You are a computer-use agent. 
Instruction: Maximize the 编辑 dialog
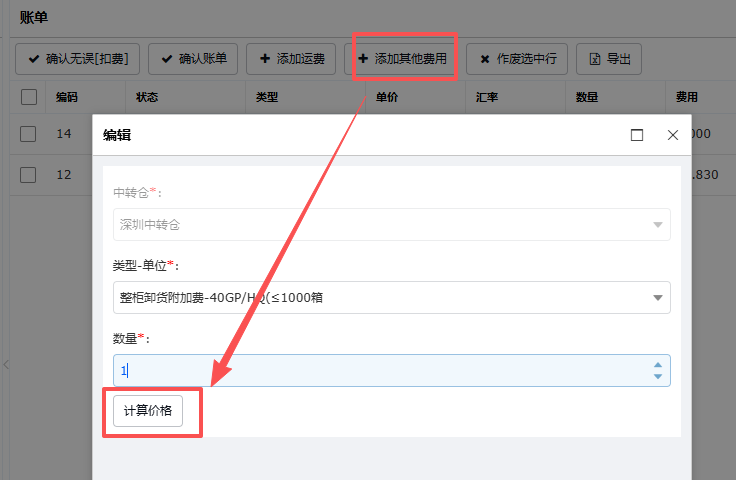click(x=637, y=135)
